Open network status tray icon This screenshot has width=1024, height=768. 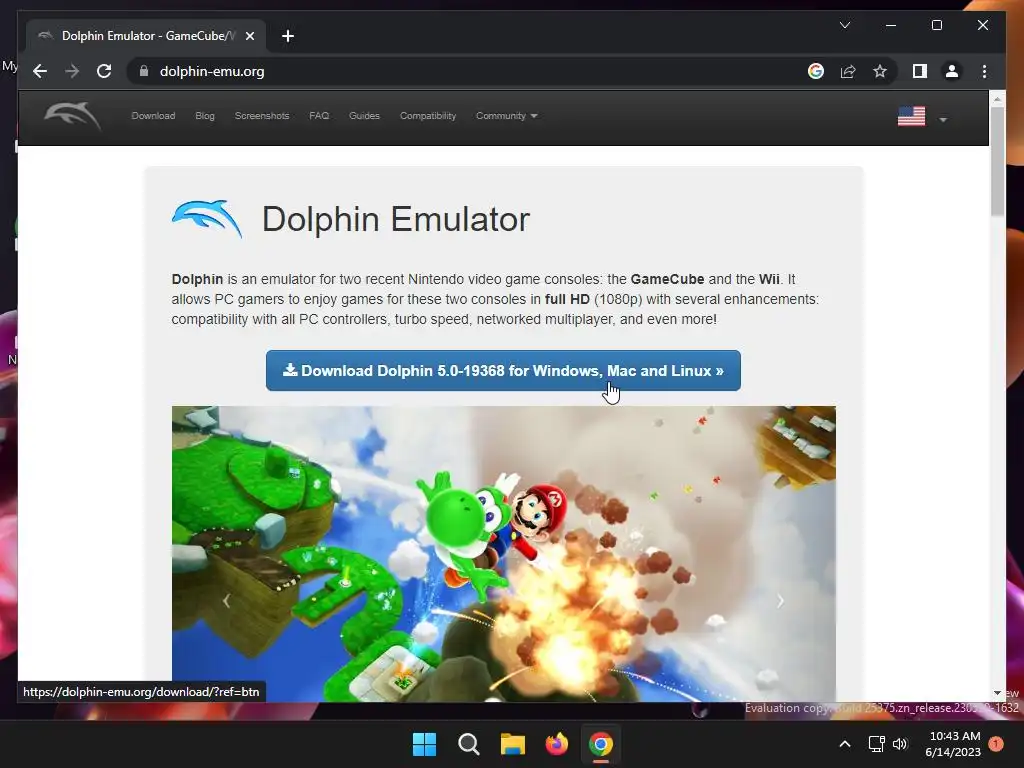[x=876, y=744]
